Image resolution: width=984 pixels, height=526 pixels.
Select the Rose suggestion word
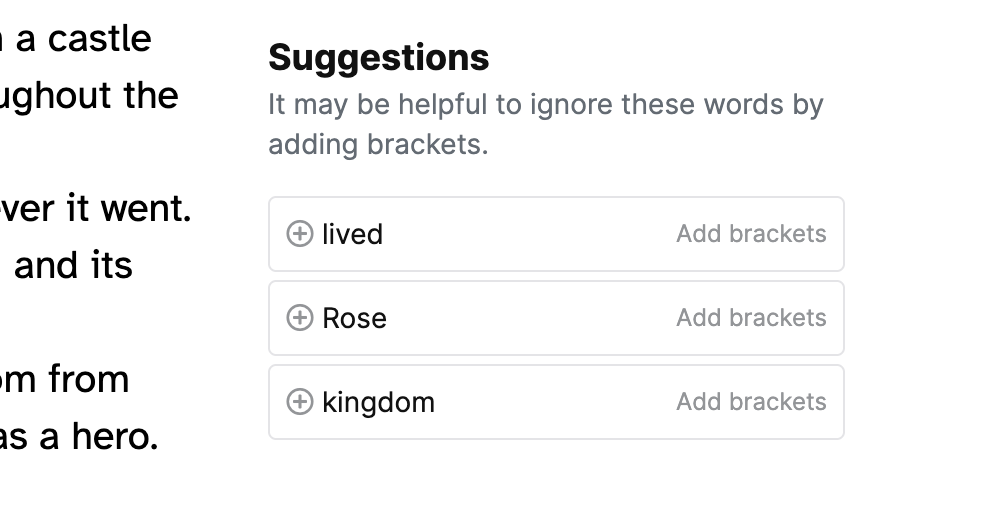(x=354, y=318)
